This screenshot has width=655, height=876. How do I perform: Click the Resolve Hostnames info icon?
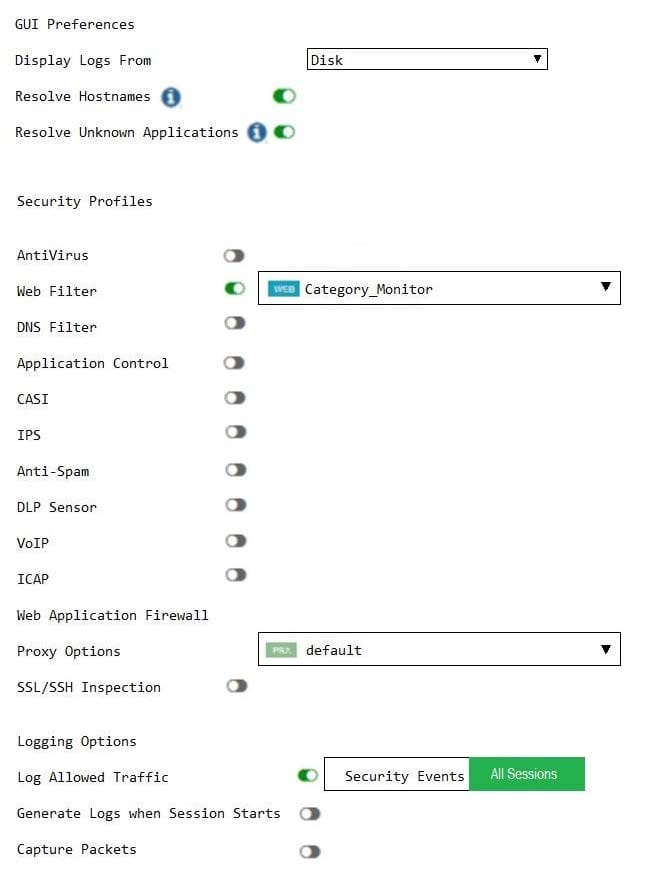click(x=171, y=97)
